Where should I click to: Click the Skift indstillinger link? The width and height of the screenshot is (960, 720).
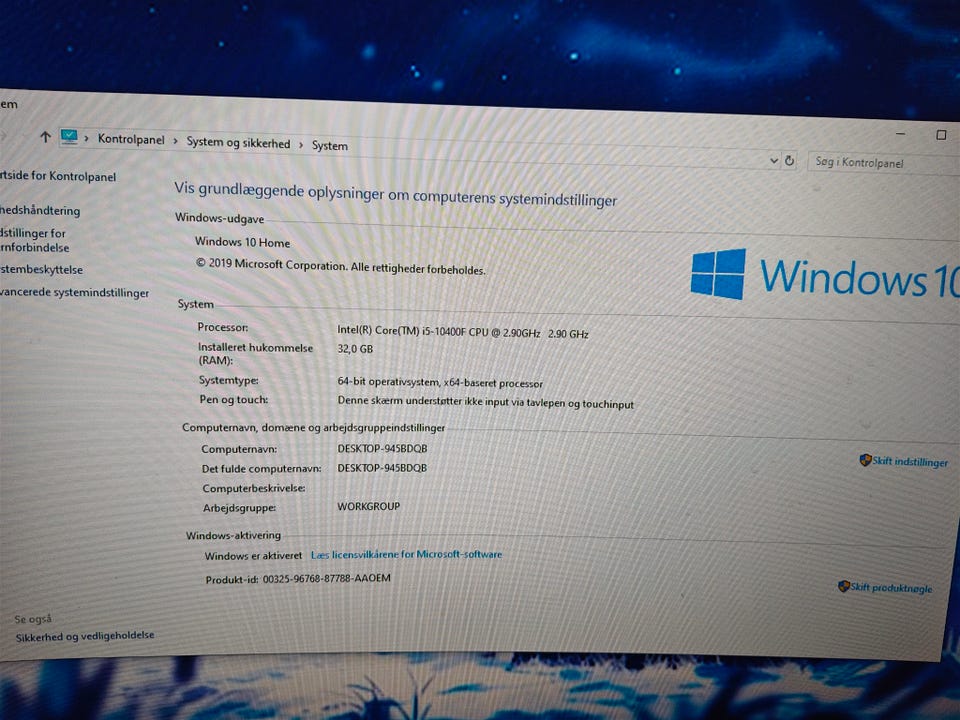tap(910, 461)
